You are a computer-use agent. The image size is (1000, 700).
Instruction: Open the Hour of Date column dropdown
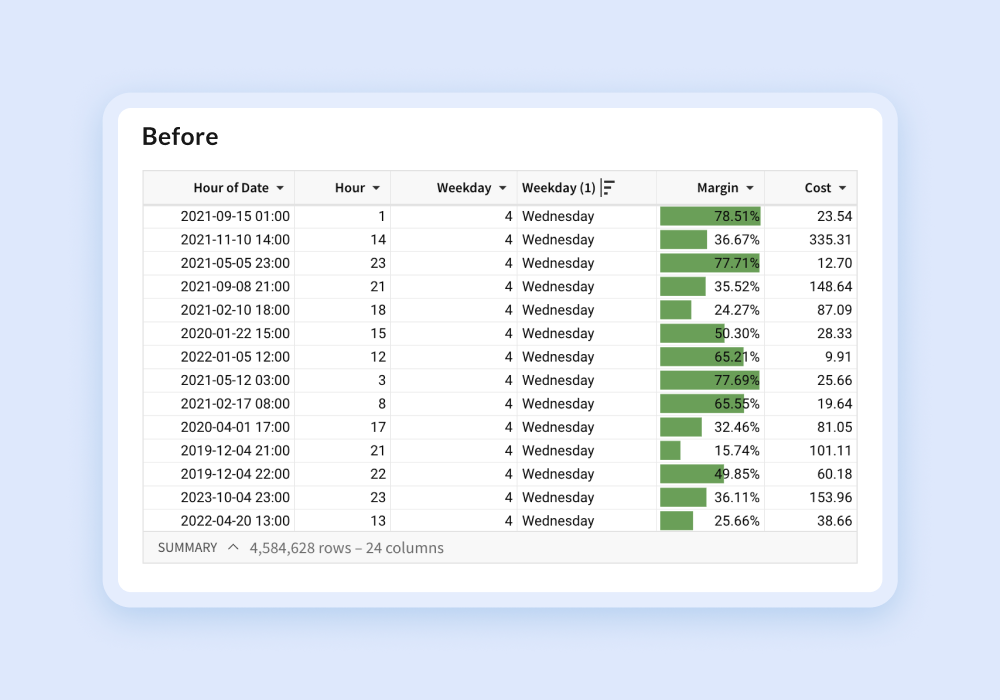click(x=279, y=188)
